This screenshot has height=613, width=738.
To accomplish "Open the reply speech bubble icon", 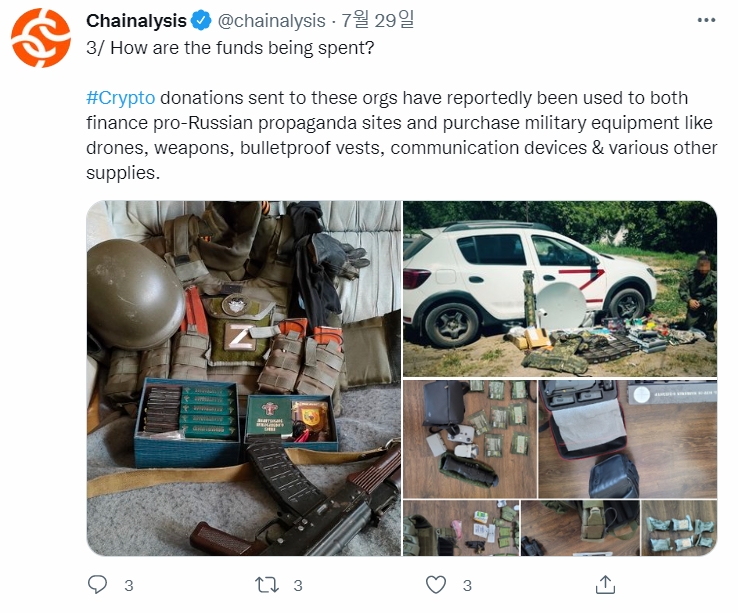I will coord(97,585).
